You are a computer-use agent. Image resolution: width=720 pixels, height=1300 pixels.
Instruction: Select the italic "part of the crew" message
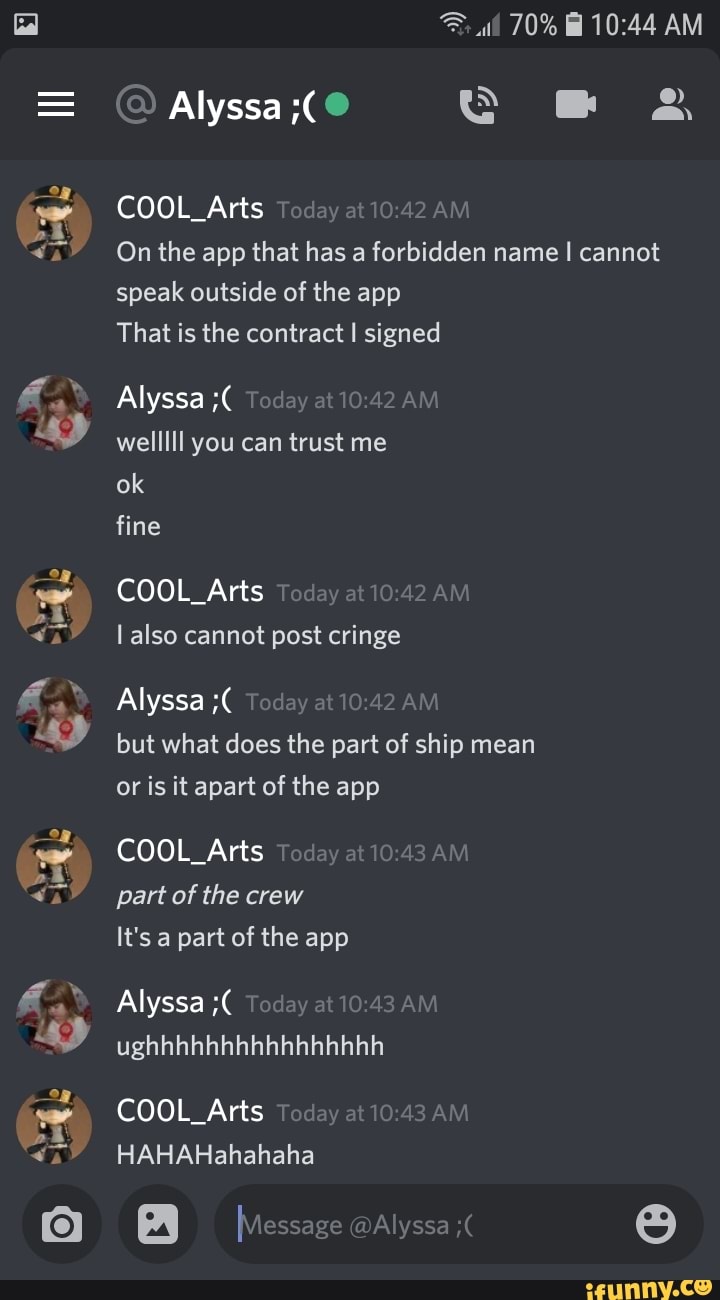209,895
